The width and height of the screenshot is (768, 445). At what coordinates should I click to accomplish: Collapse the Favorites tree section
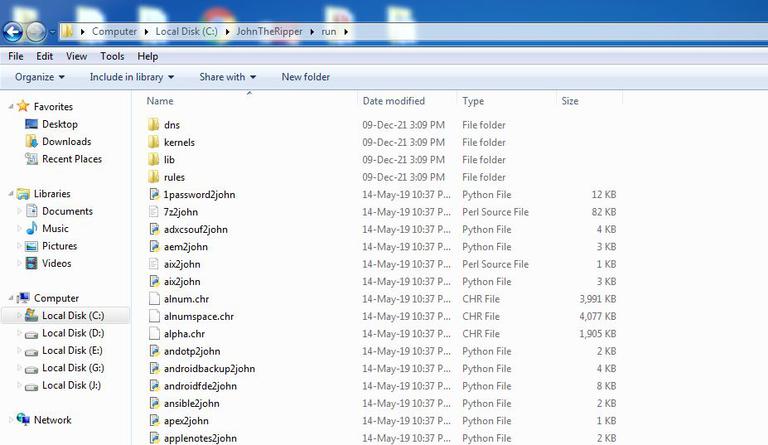coord(11,106)
